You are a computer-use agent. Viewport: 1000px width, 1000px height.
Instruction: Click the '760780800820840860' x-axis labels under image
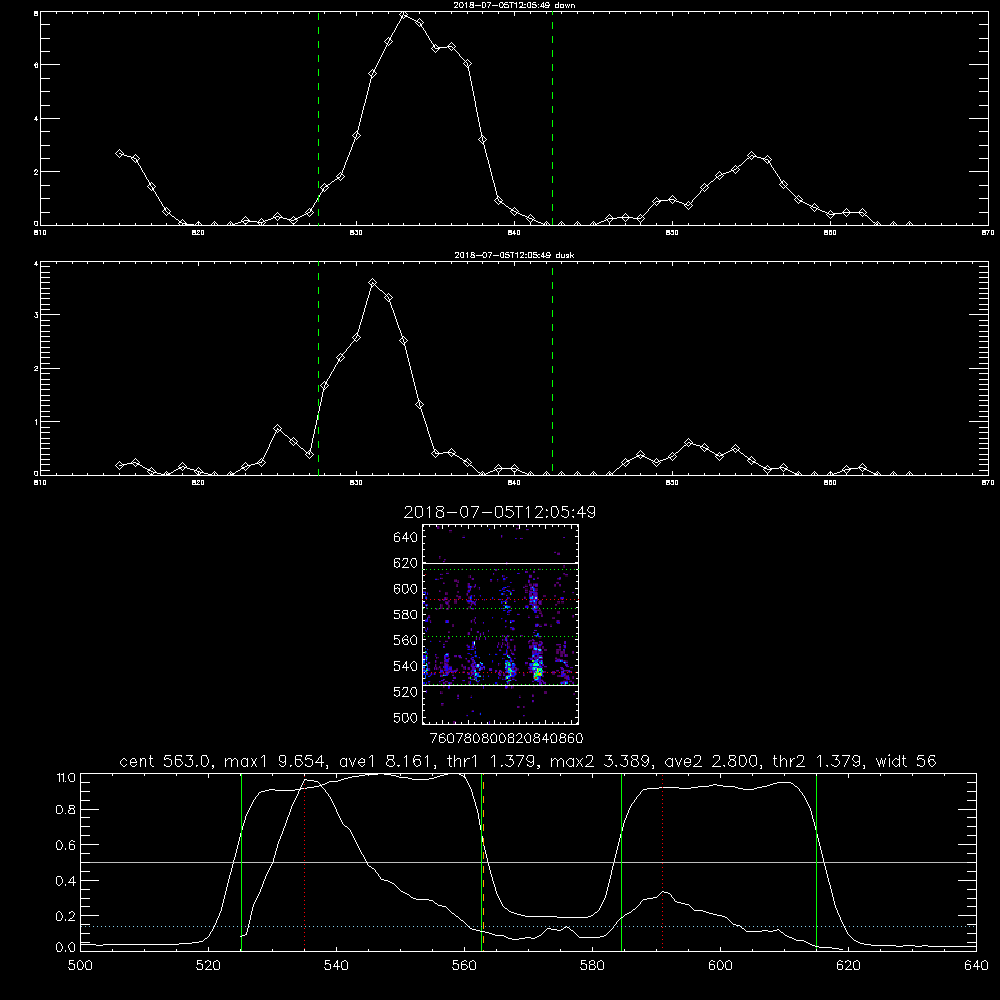[x=507, y=739]
